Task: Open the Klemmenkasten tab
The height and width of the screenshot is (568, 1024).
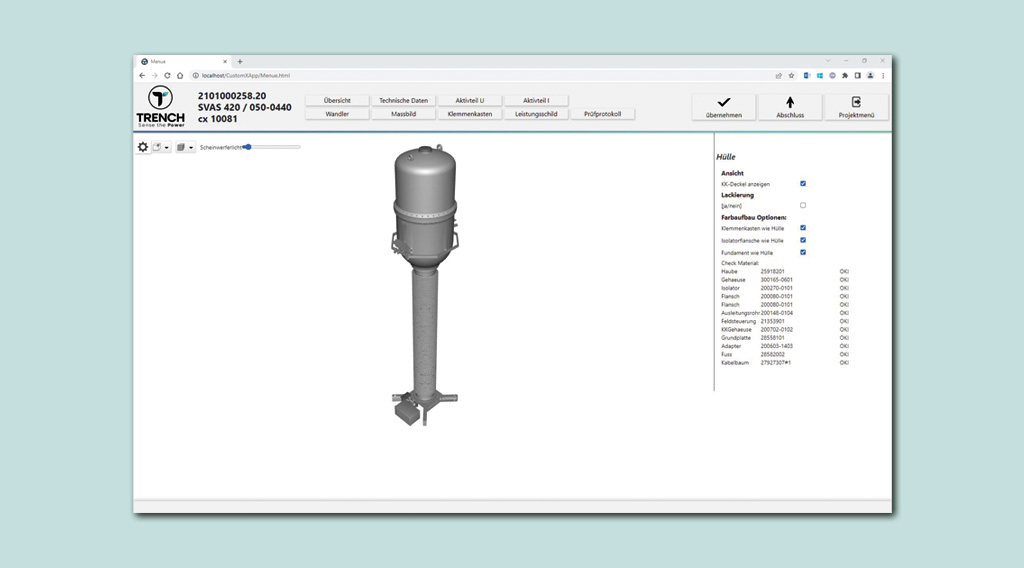Action: (469, 114)
